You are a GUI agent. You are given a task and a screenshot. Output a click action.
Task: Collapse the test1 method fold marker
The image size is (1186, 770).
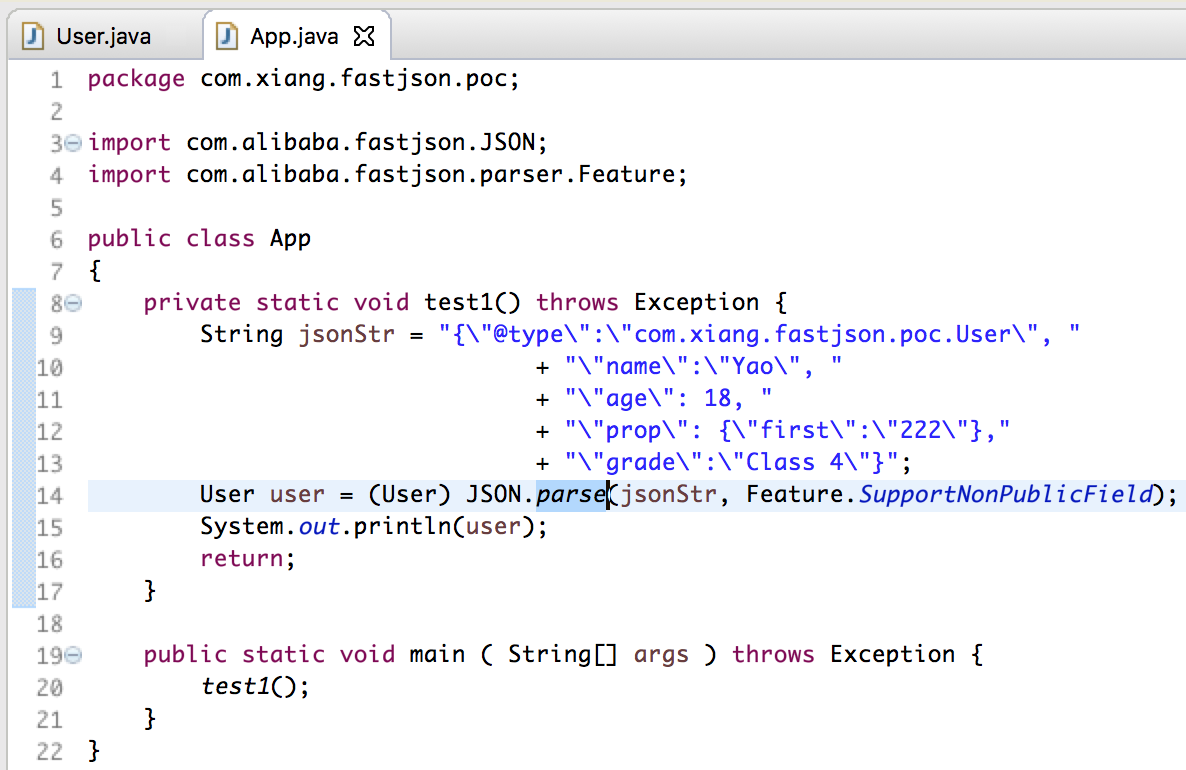(73, 303)
